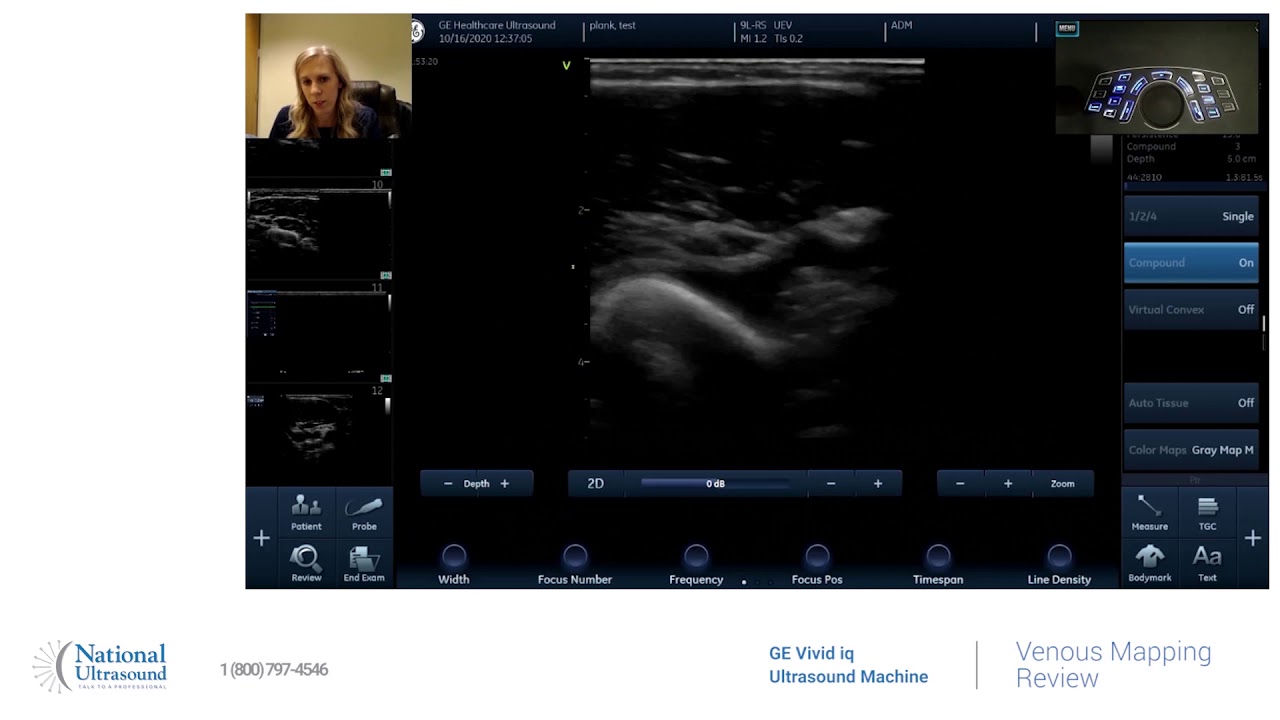Screen dimensions: 1280x720
Task: Select the Bodymark icon
Action: 1150,564
